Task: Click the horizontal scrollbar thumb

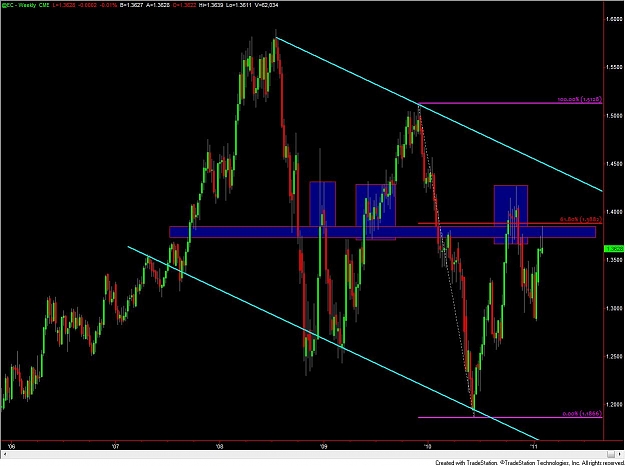Action: (612, 454)
